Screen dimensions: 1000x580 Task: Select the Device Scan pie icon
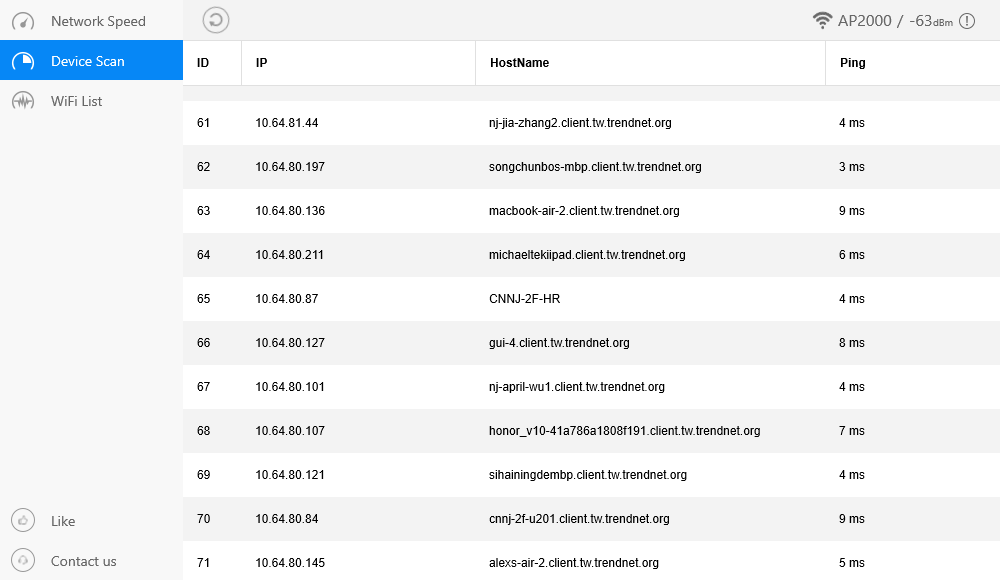click(22, 60)
